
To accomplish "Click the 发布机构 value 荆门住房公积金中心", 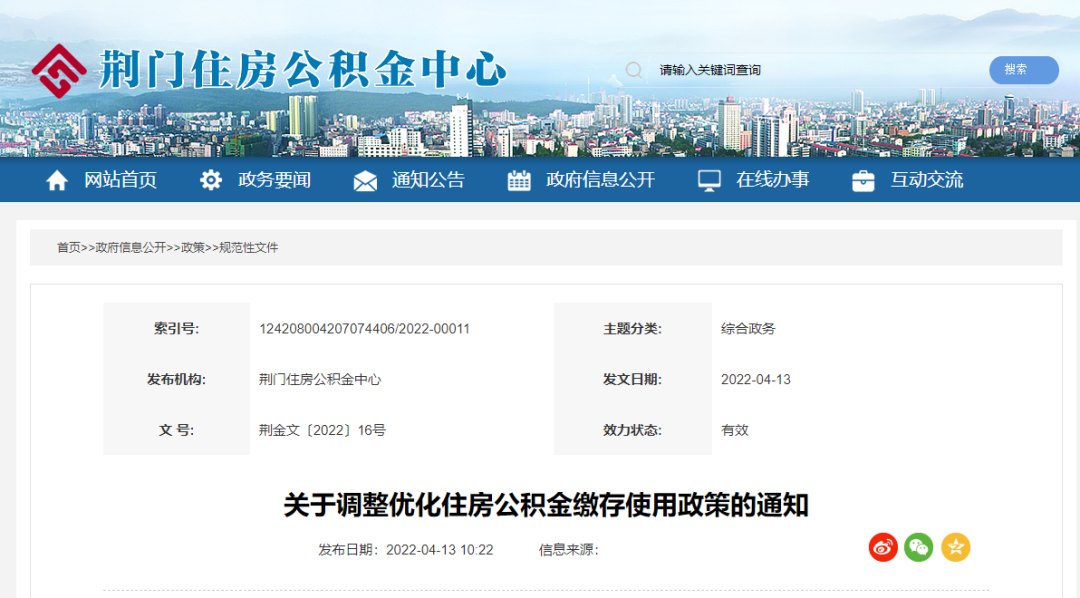I will click(320, 380).
